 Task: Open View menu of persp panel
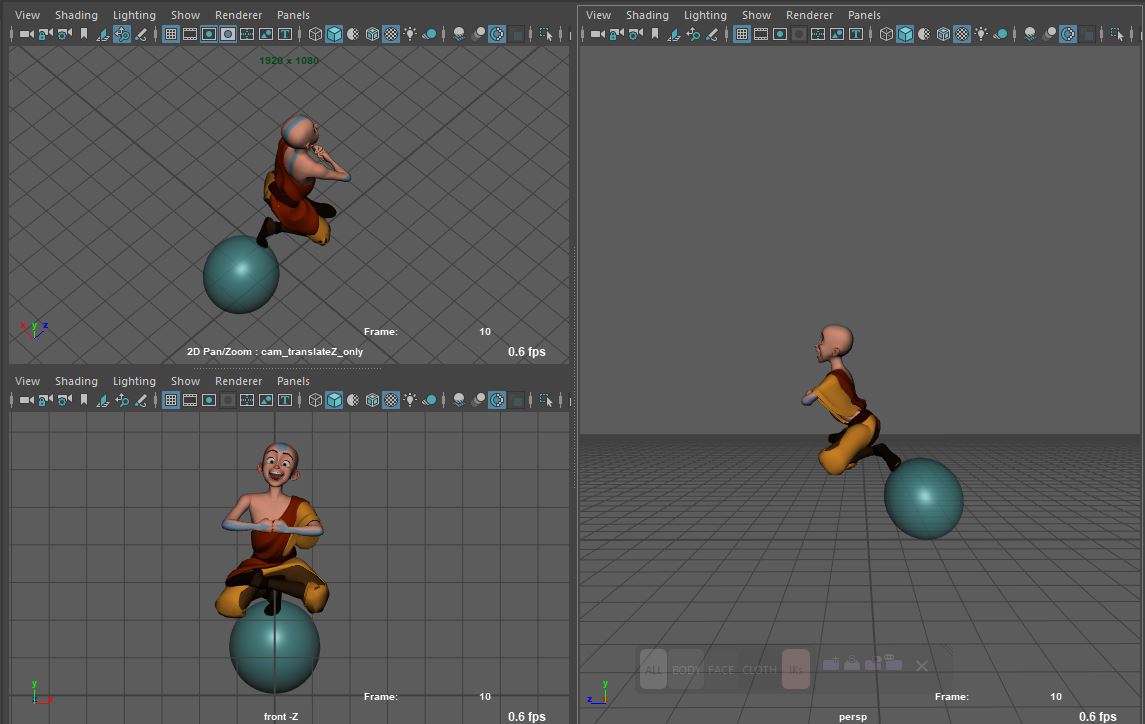(x=598, y=15)
